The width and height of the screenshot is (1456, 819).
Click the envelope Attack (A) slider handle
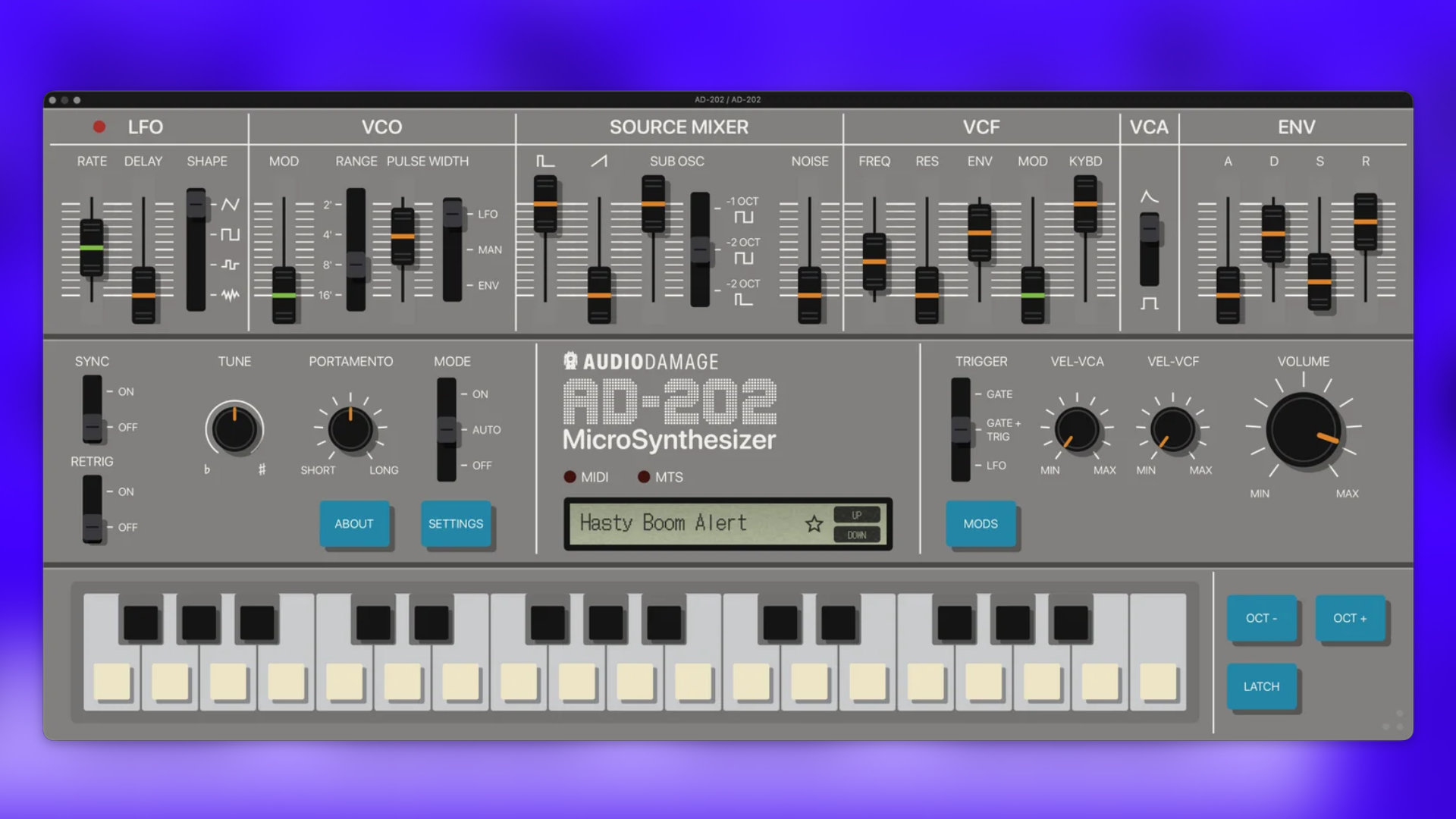click(1228, 295)
